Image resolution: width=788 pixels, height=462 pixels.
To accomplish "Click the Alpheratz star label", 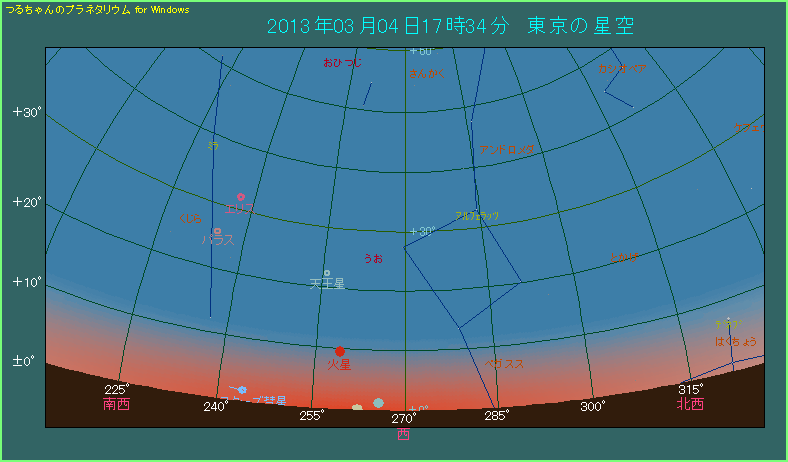I will [476, 215].
